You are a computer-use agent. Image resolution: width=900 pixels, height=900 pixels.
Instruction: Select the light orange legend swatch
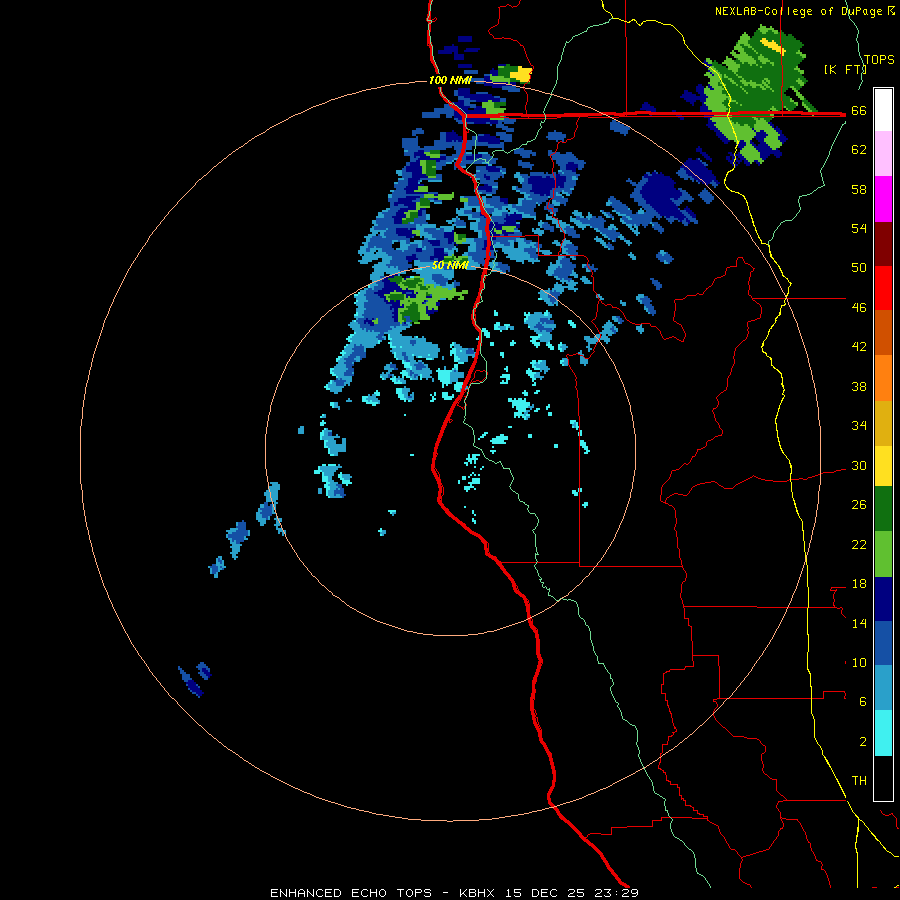click(883, 378)
